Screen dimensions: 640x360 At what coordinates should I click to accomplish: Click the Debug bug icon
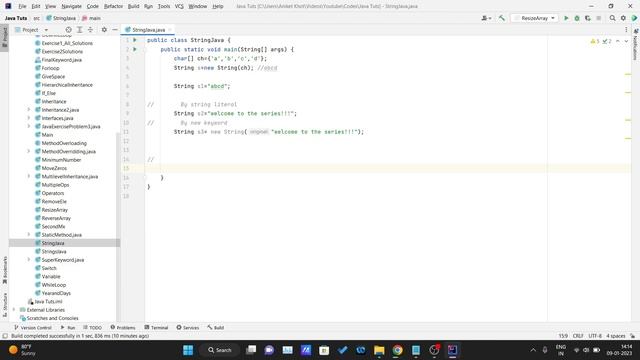(x=577, y=18)
